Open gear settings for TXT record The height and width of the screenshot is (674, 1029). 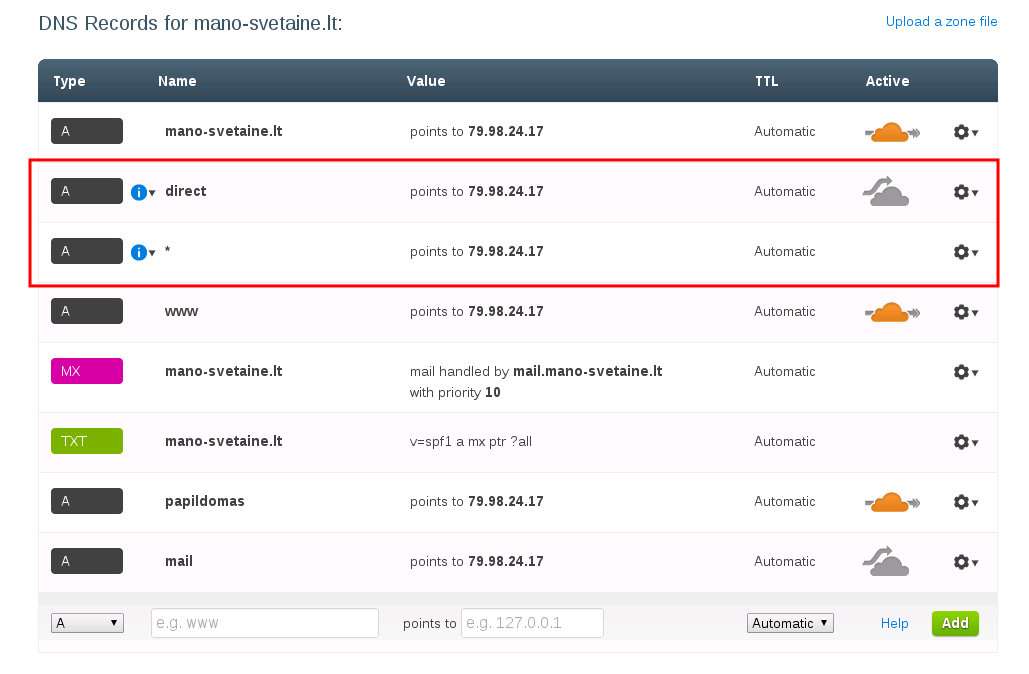965,442
